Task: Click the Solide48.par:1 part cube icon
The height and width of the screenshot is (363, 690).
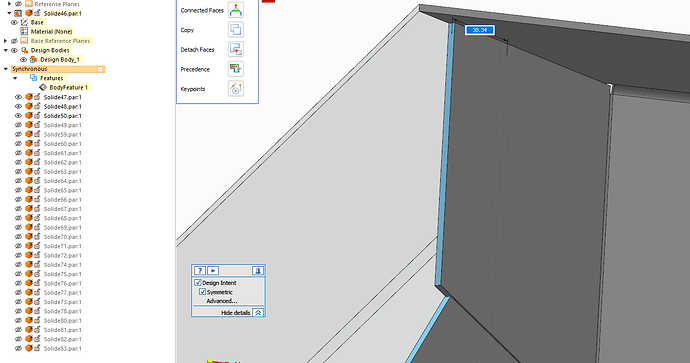Action: pyautogui.click(x=29, y=106)
